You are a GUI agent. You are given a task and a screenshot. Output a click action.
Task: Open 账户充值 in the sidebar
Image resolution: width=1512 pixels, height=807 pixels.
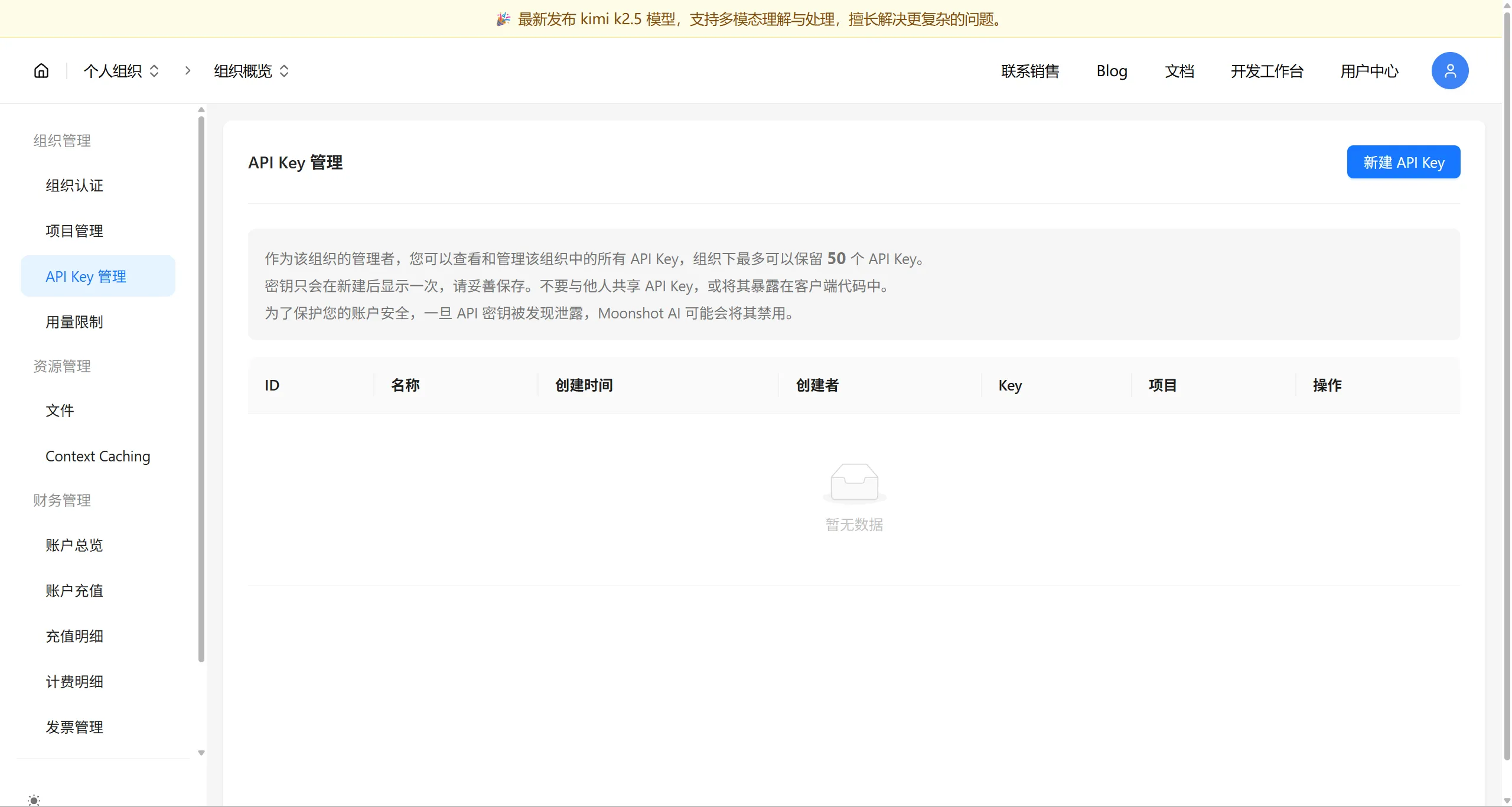click(74, 591)
